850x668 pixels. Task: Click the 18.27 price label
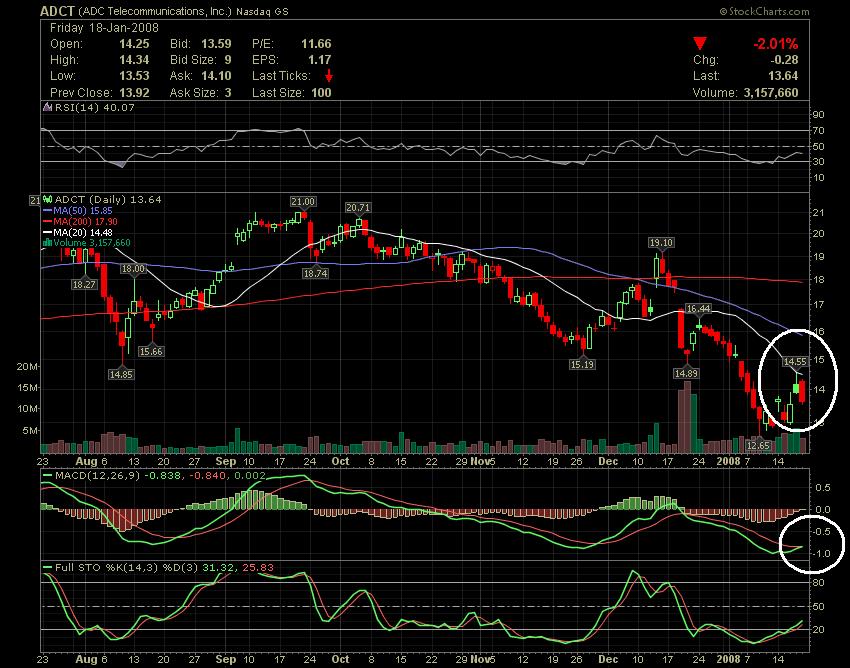(84, 284)
